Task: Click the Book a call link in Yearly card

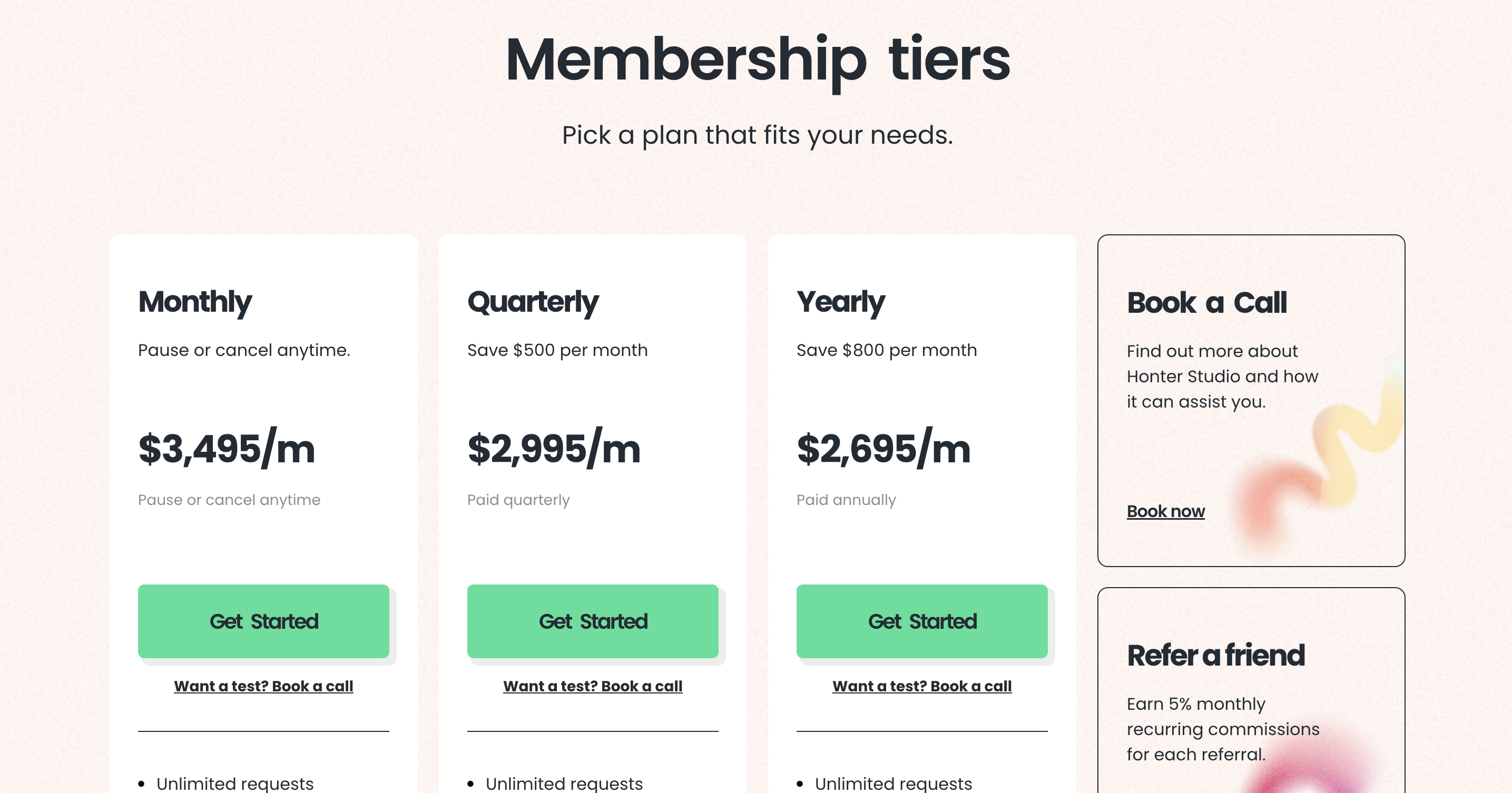Action: [922, 686]
